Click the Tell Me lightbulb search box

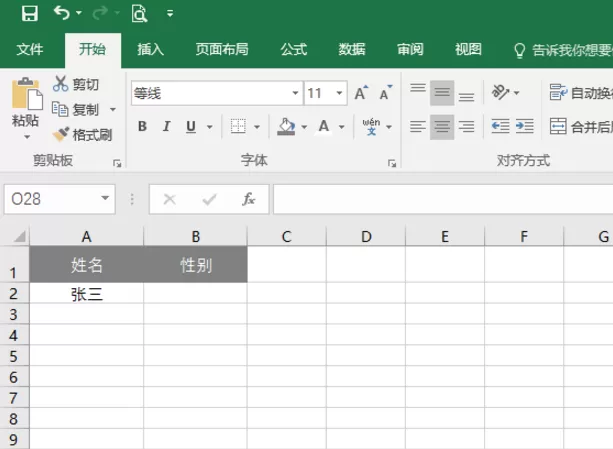[563, 50]
